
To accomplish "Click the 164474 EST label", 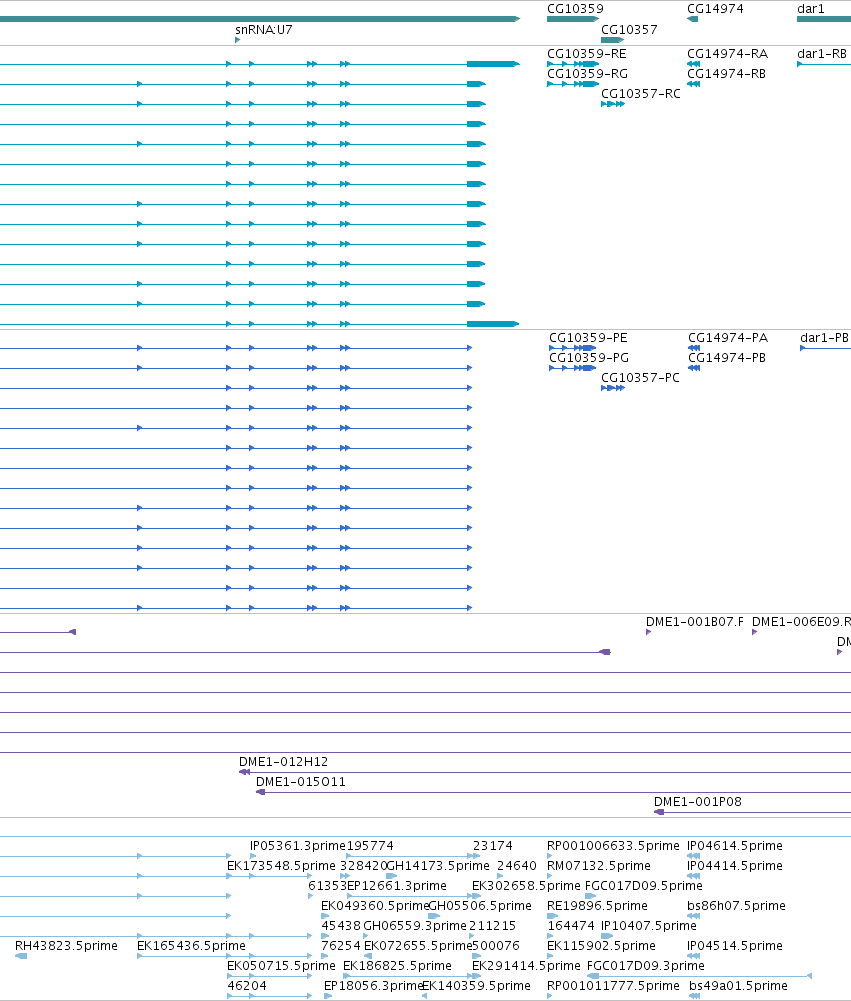I will (x=571, y=926).
